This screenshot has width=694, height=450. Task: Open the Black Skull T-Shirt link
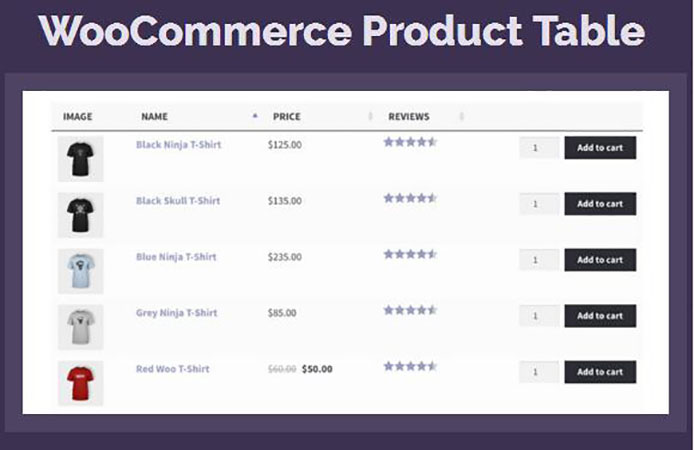[x=178, y=201]
